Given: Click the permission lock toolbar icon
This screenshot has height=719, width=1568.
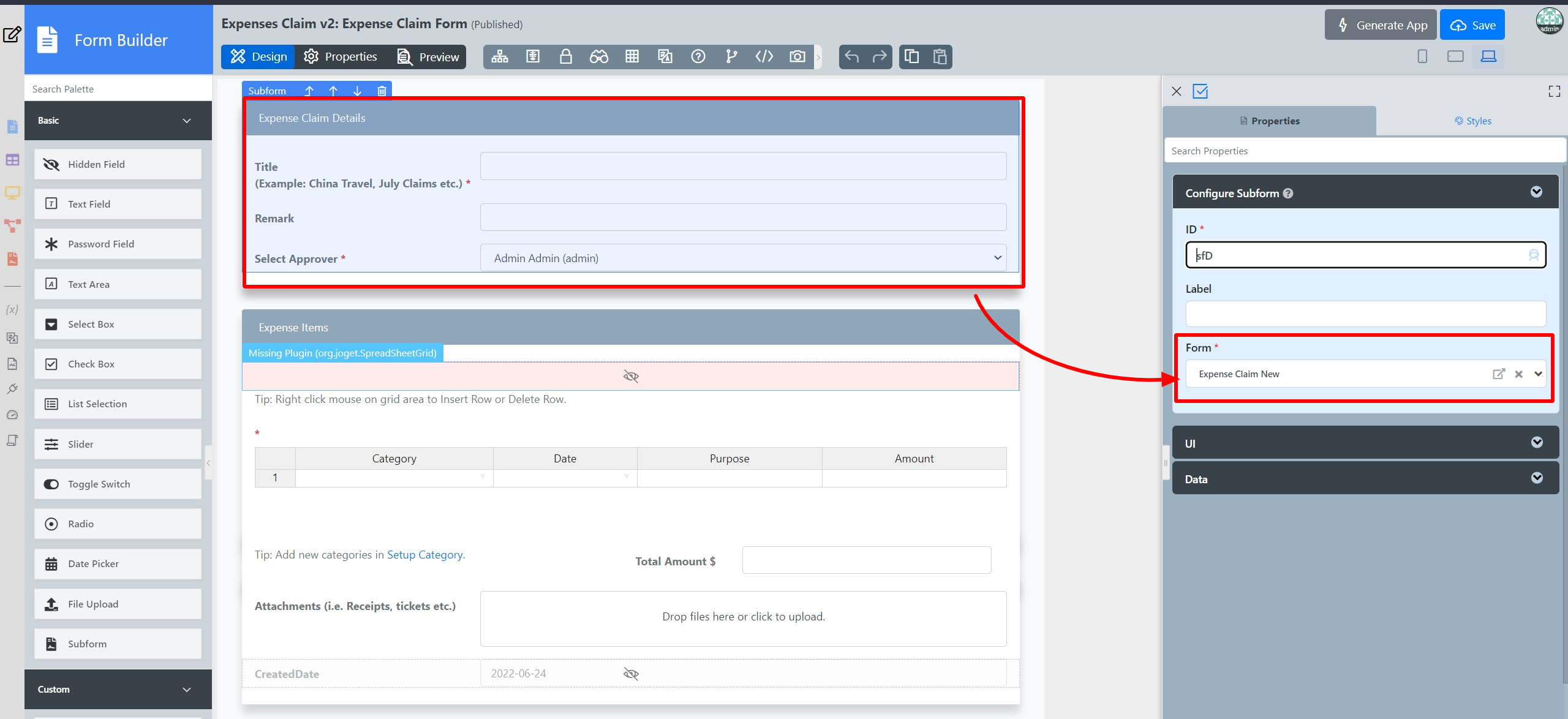Looking at the screenshot, I should click(x=565, y=57).
